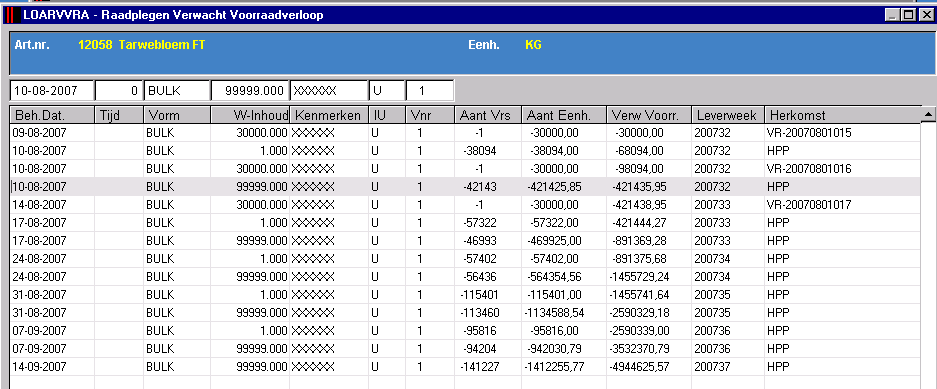Click the value -564354,56
Viewport: 937px width, 389px height.
pos(554,277)
